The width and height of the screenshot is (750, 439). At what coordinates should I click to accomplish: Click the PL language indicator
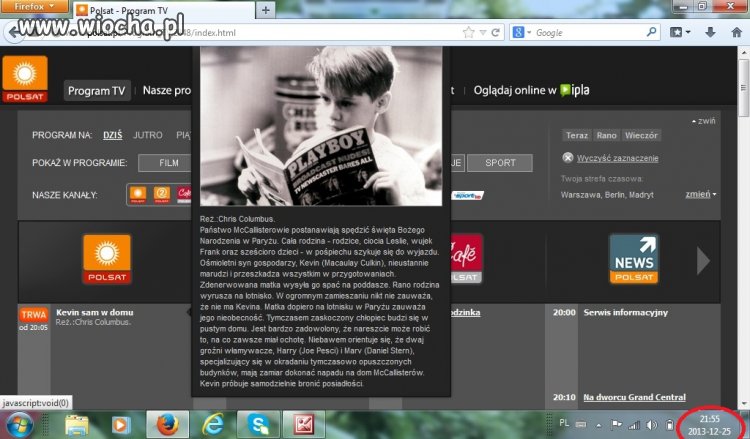(564, 423)
